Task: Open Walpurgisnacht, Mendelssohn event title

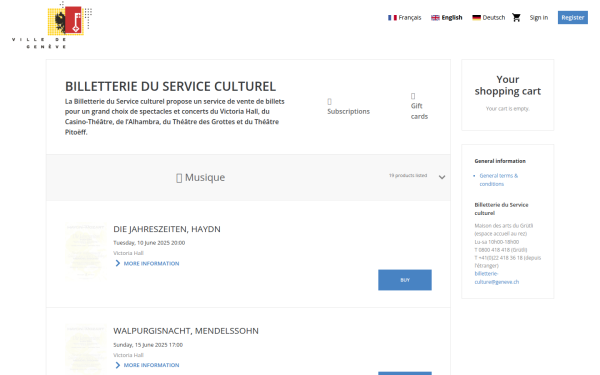Action: coord(186,331)
